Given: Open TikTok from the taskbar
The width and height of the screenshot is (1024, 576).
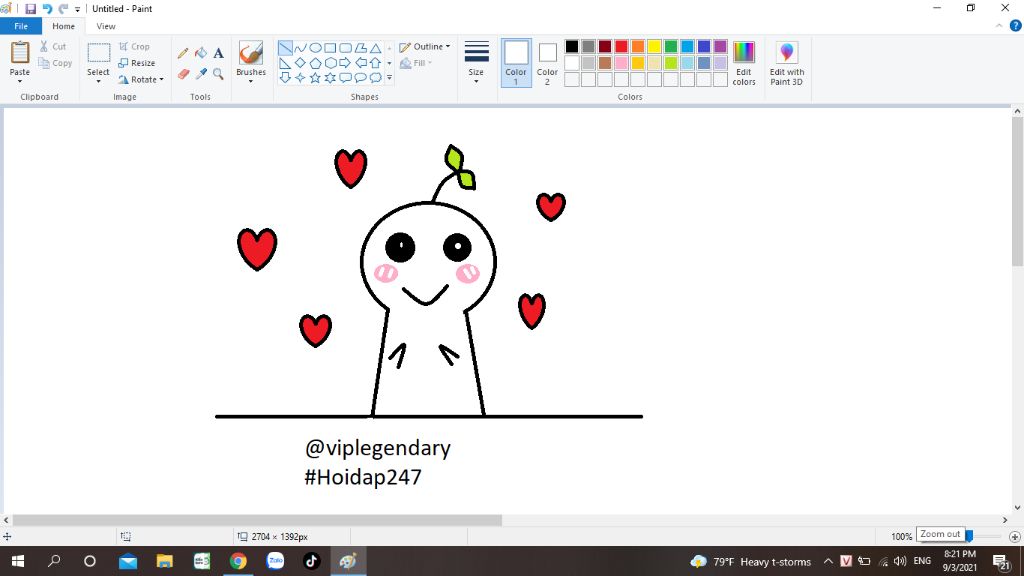Looking at the screenshot, I should tap(312, 561).
